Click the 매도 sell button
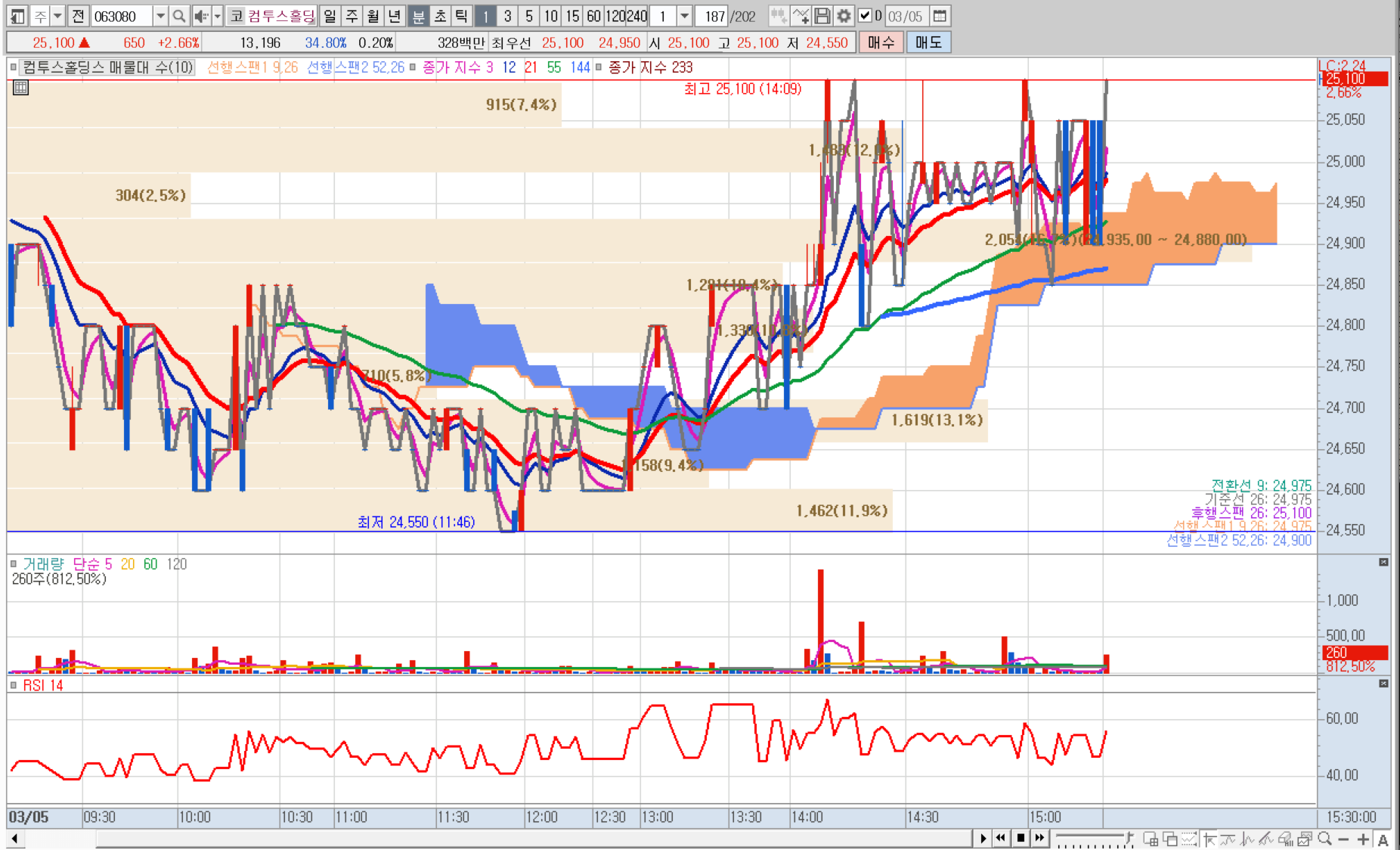The image size is (1400, 850). pos(928,42)
